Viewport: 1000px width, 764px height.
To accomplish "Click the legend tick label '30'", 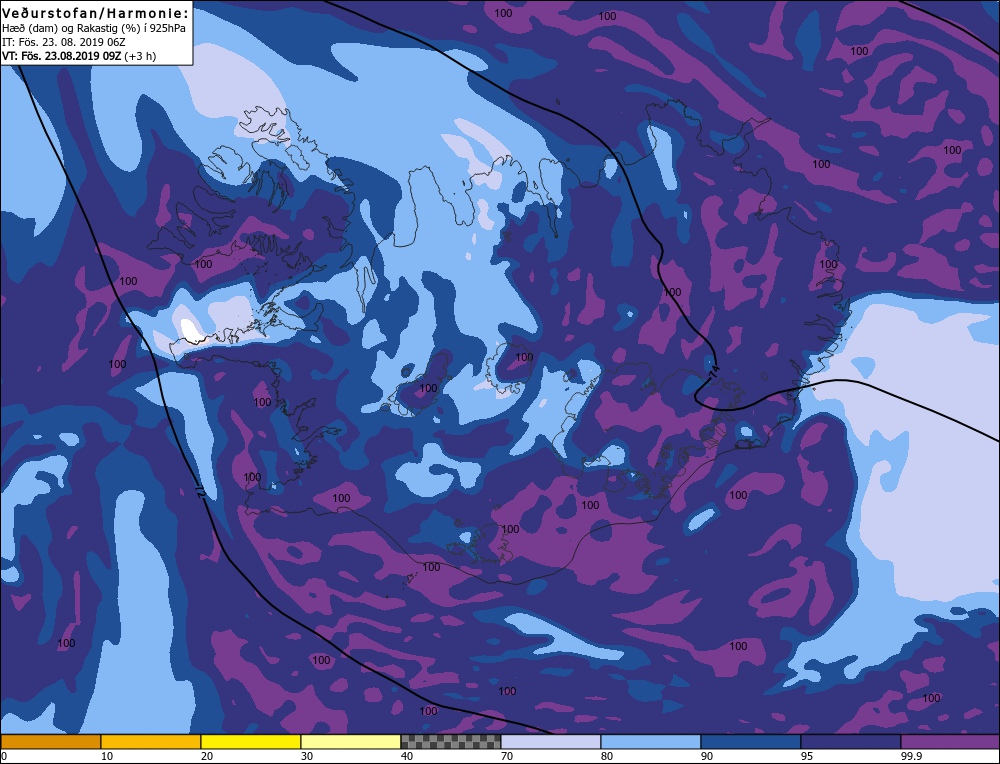I will [x=307, y=756].
